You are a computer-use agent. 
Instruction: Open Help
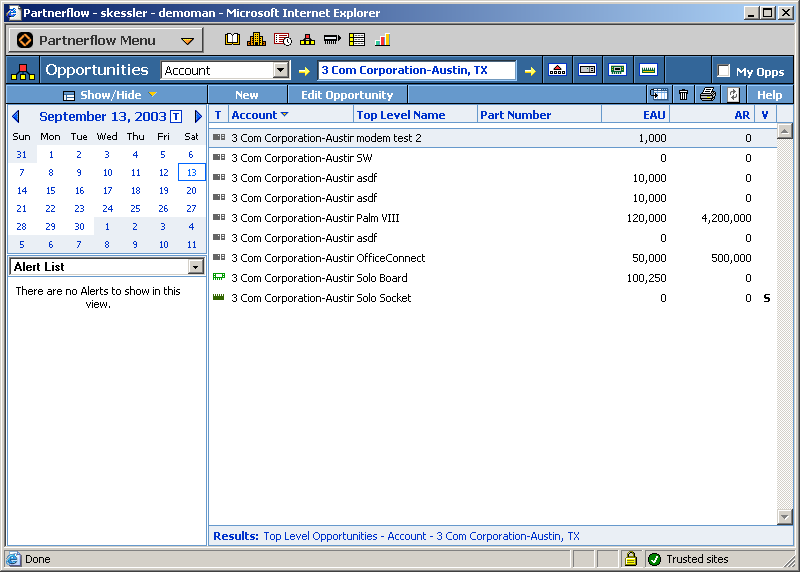[769, 95]
